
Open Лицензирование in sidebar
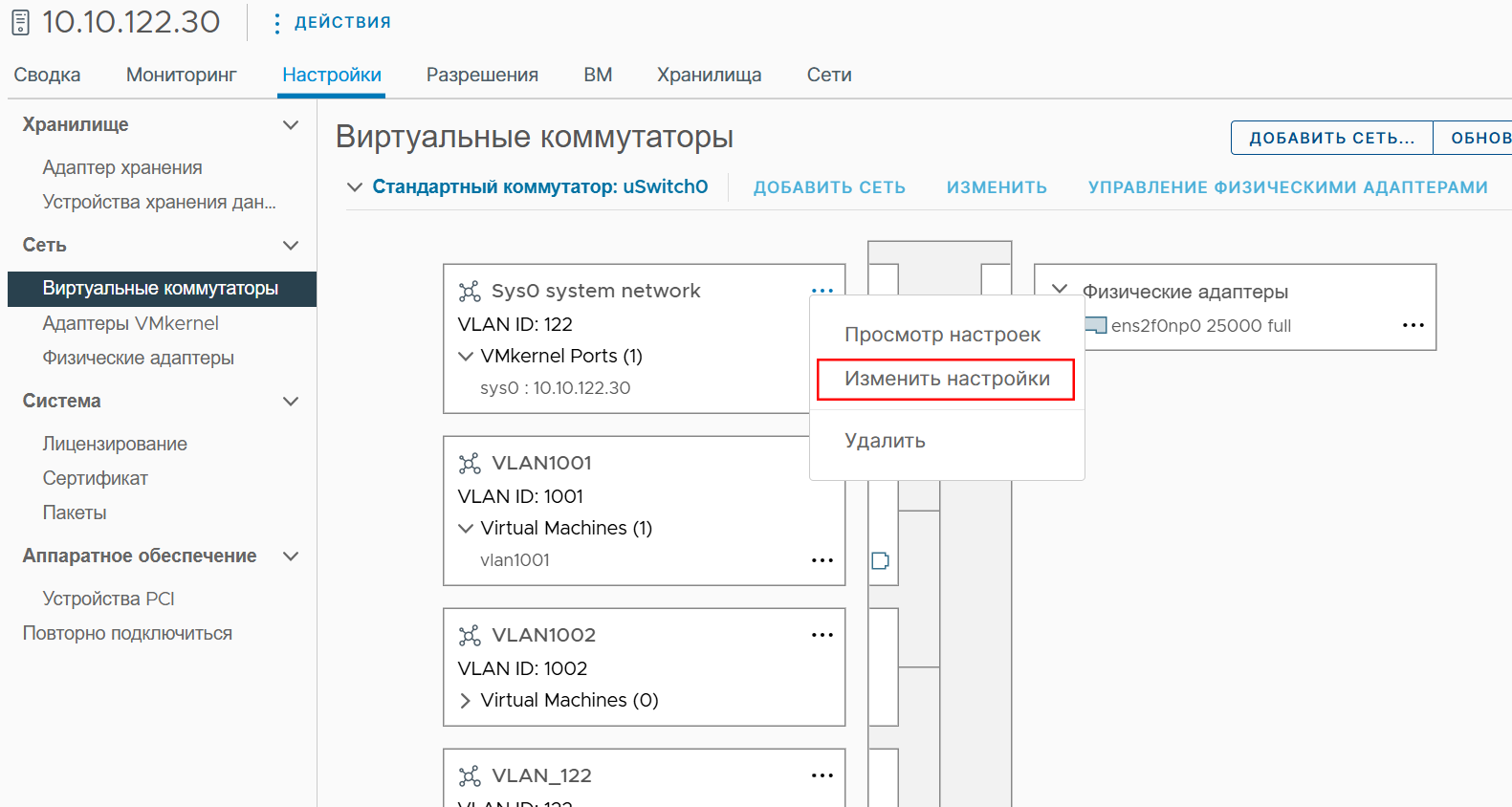coord(115,445)
